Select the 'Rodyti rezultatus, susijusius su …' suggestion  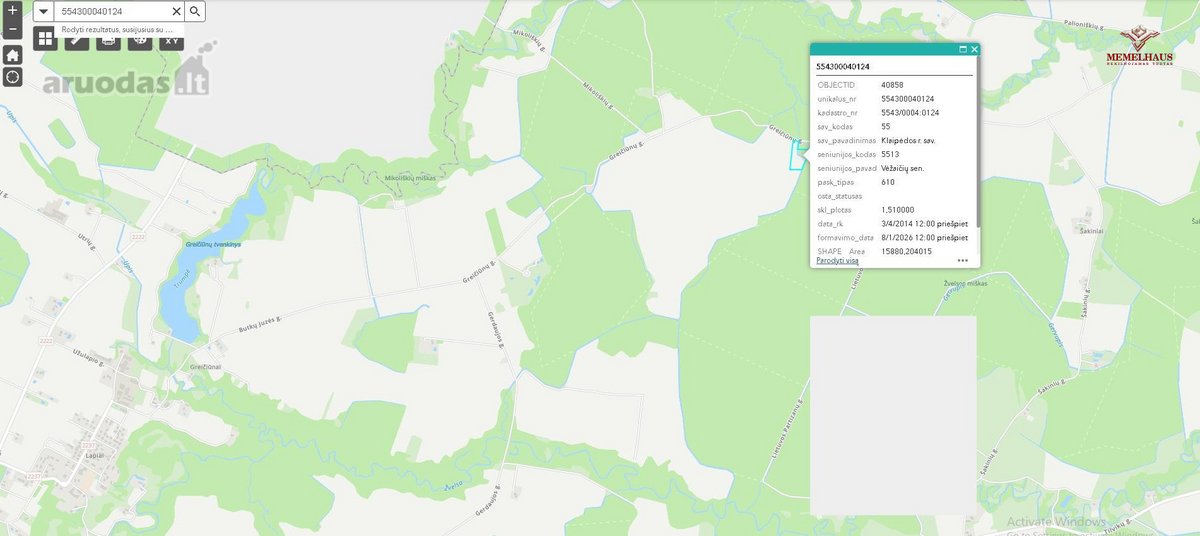point(118,30)
